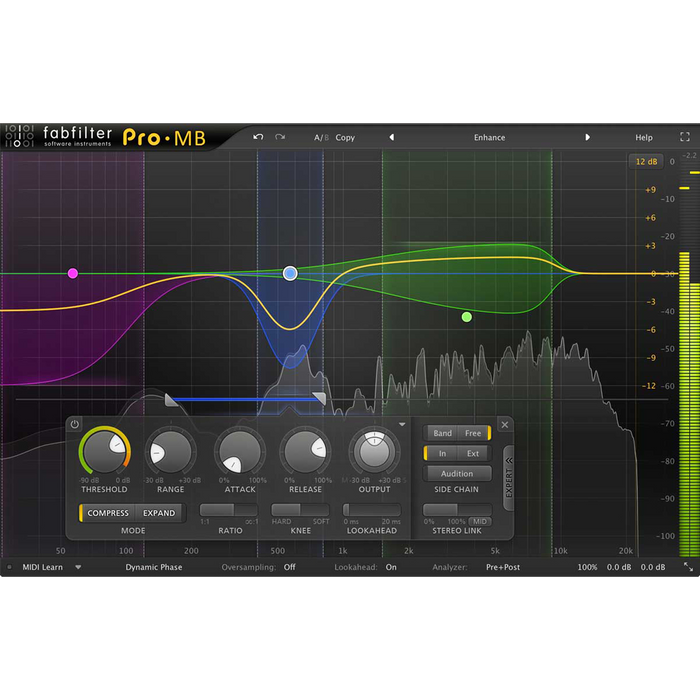Image resolution: width=700 pixels, height=700 pixels.
Task: Click the Audition button
Action: (x=457, y=474)
